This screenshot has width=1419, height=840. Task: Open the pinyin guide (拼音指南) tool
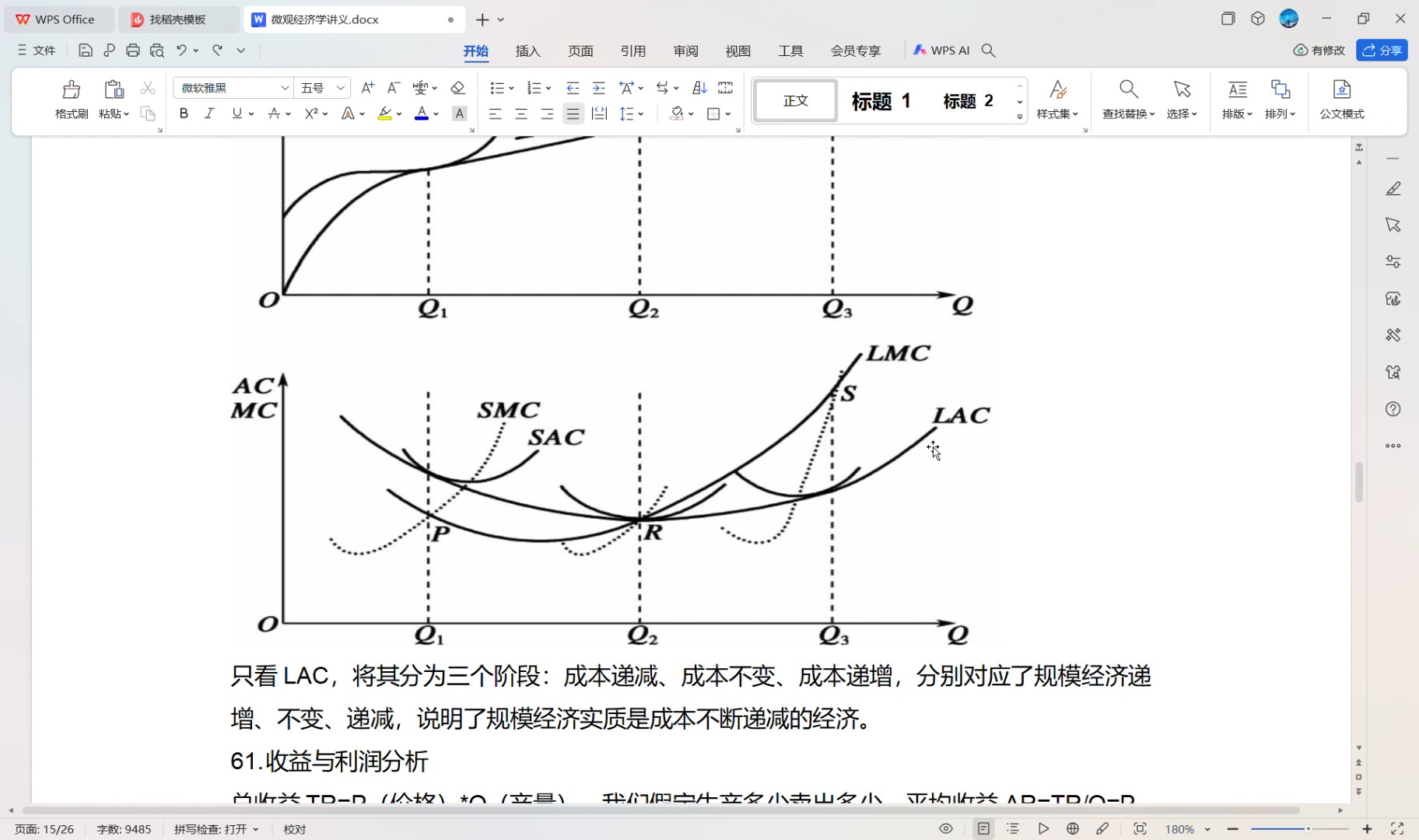pos(419,87)
